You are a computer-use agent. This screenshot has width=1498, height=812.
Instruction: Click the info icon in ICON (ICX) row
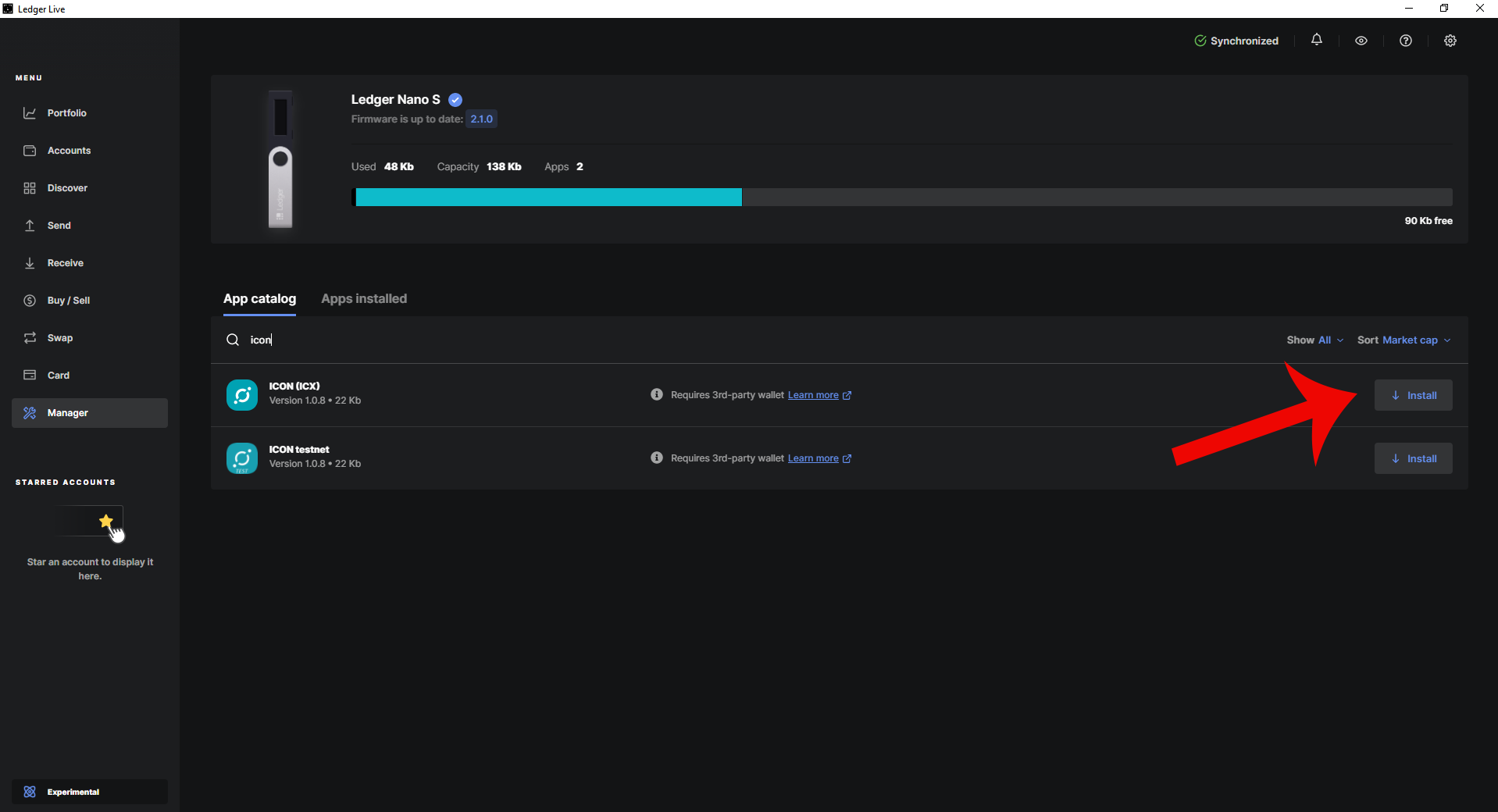pos(657,394)
